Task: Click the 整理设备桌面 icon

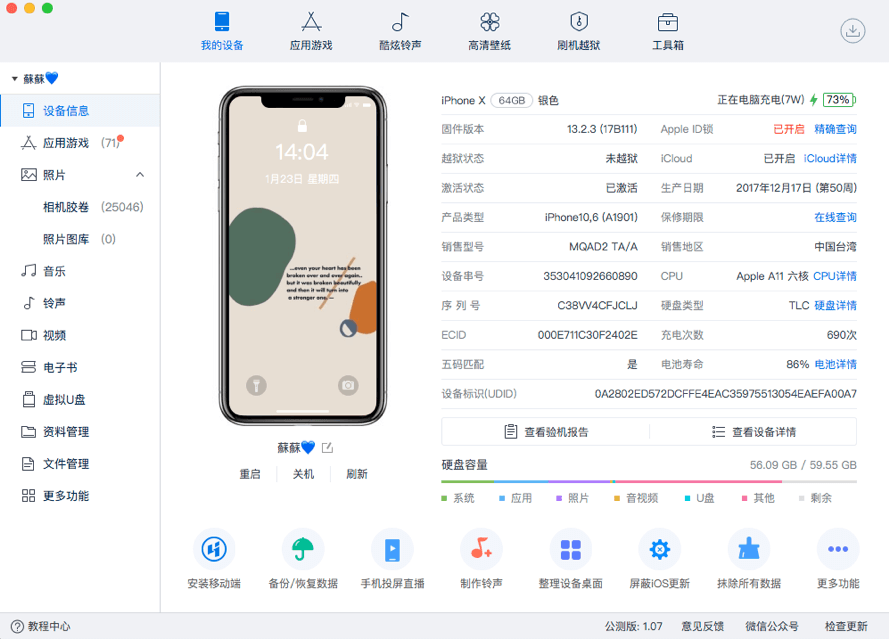Action: pyautogui.click(x=570, y=549)
